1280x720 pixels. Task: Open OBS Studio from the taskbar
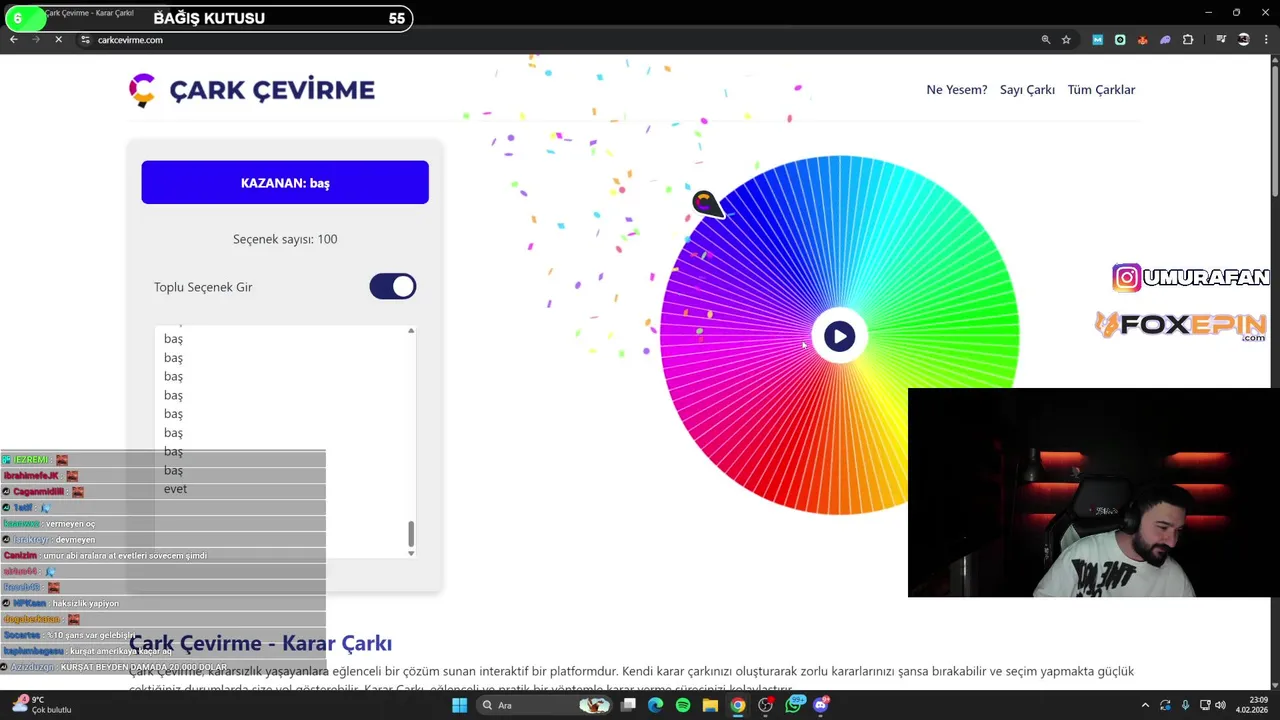[765, 705]
